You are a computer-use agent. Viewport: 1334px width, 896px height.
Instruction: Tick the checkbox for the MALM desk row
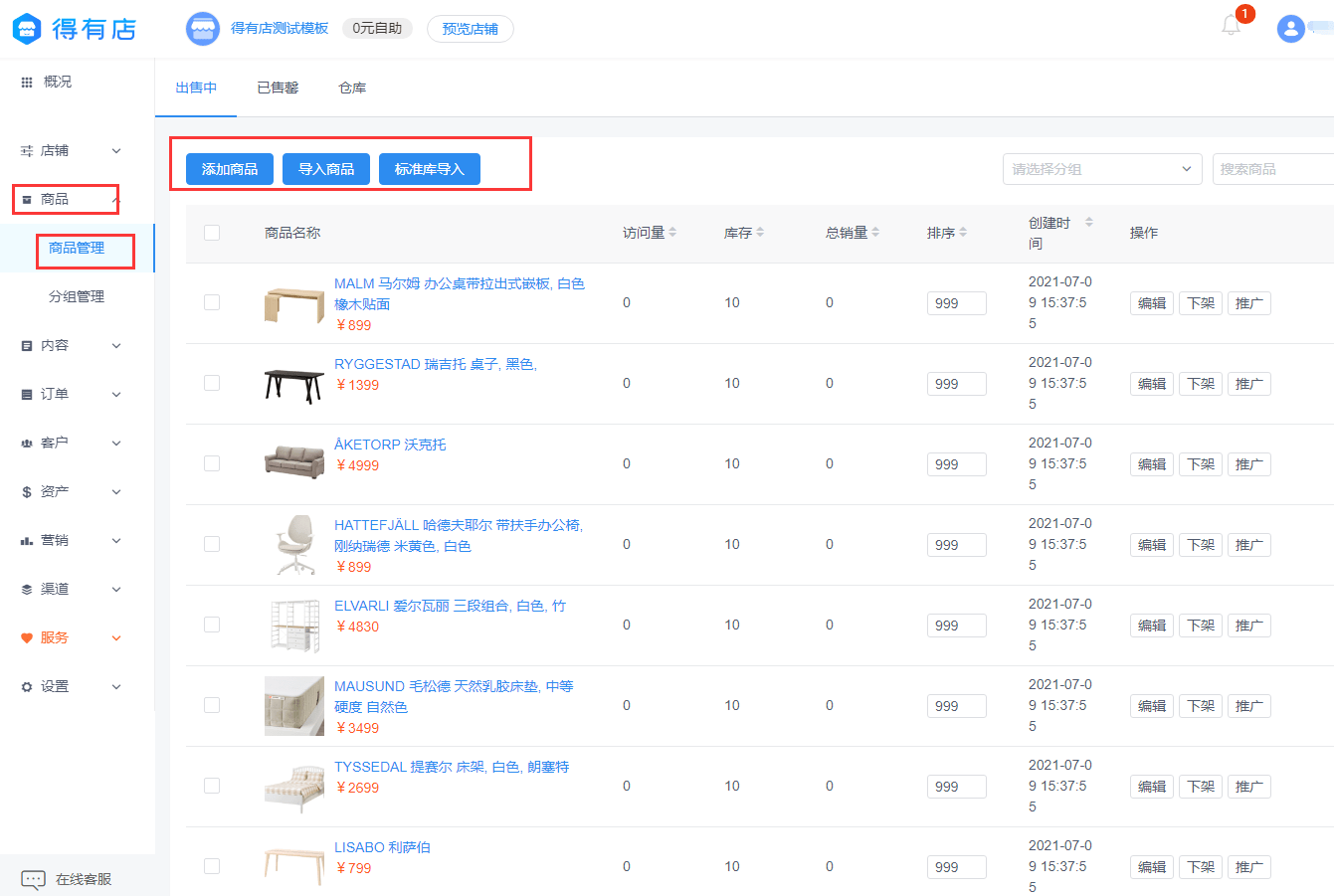click(x=212, y=302)
